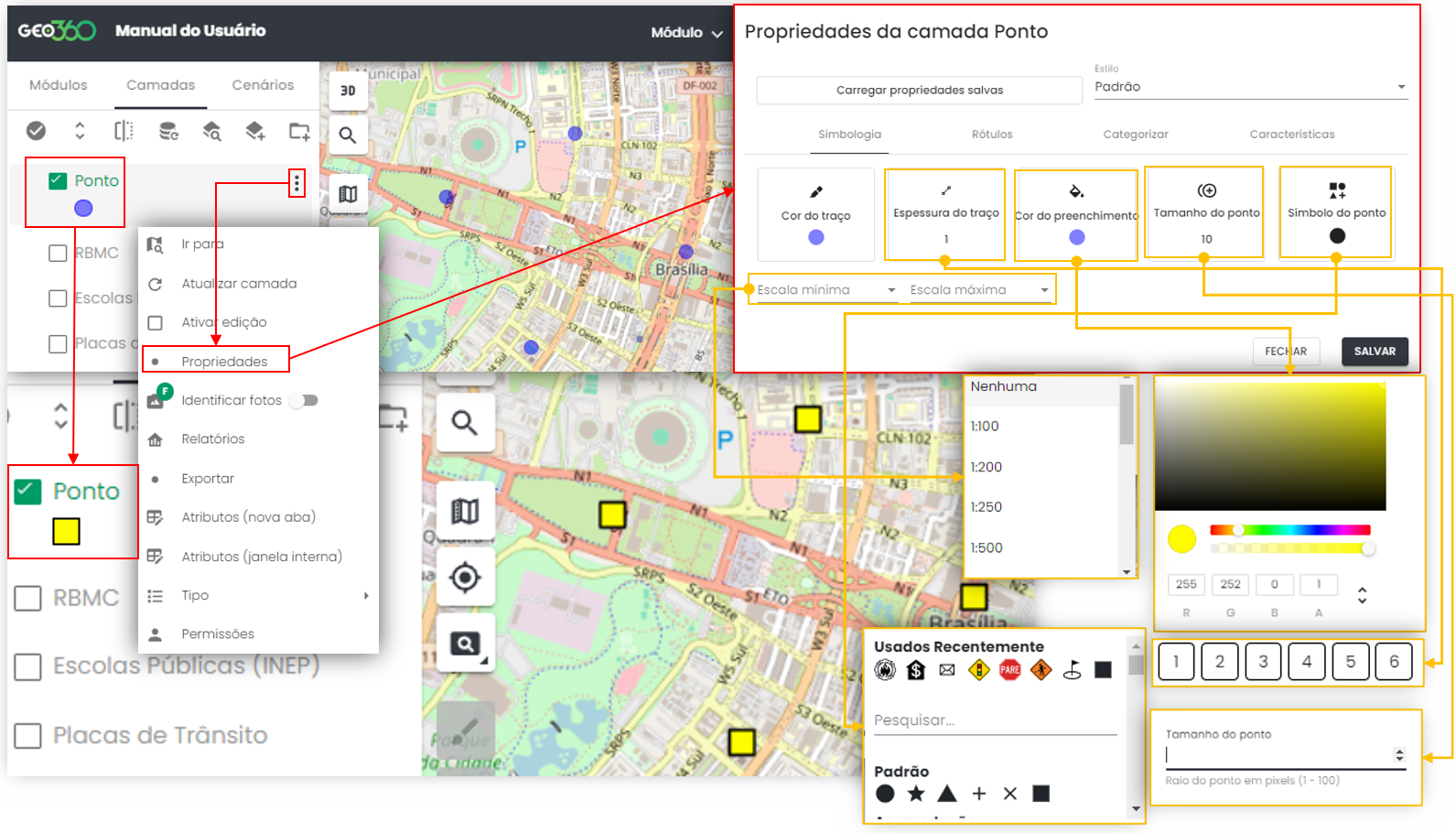Click the rainbow hue slider

coord(1289,530)
